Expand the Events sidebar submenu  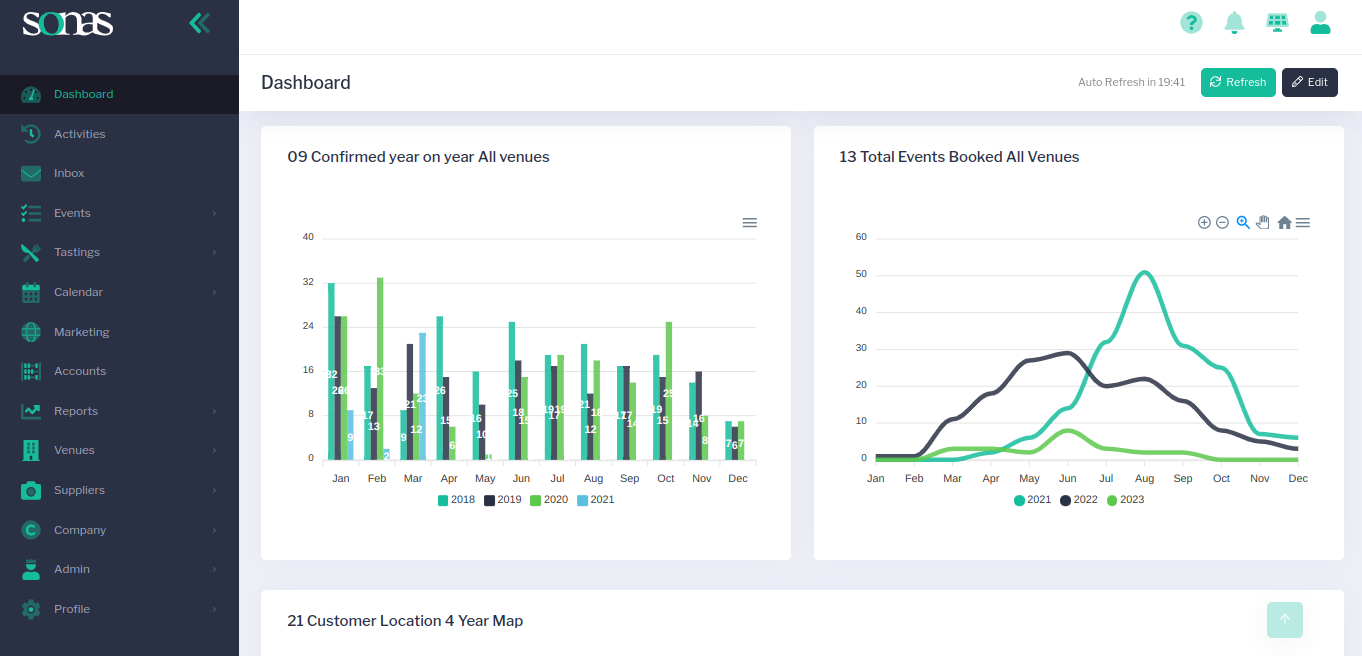72,213
